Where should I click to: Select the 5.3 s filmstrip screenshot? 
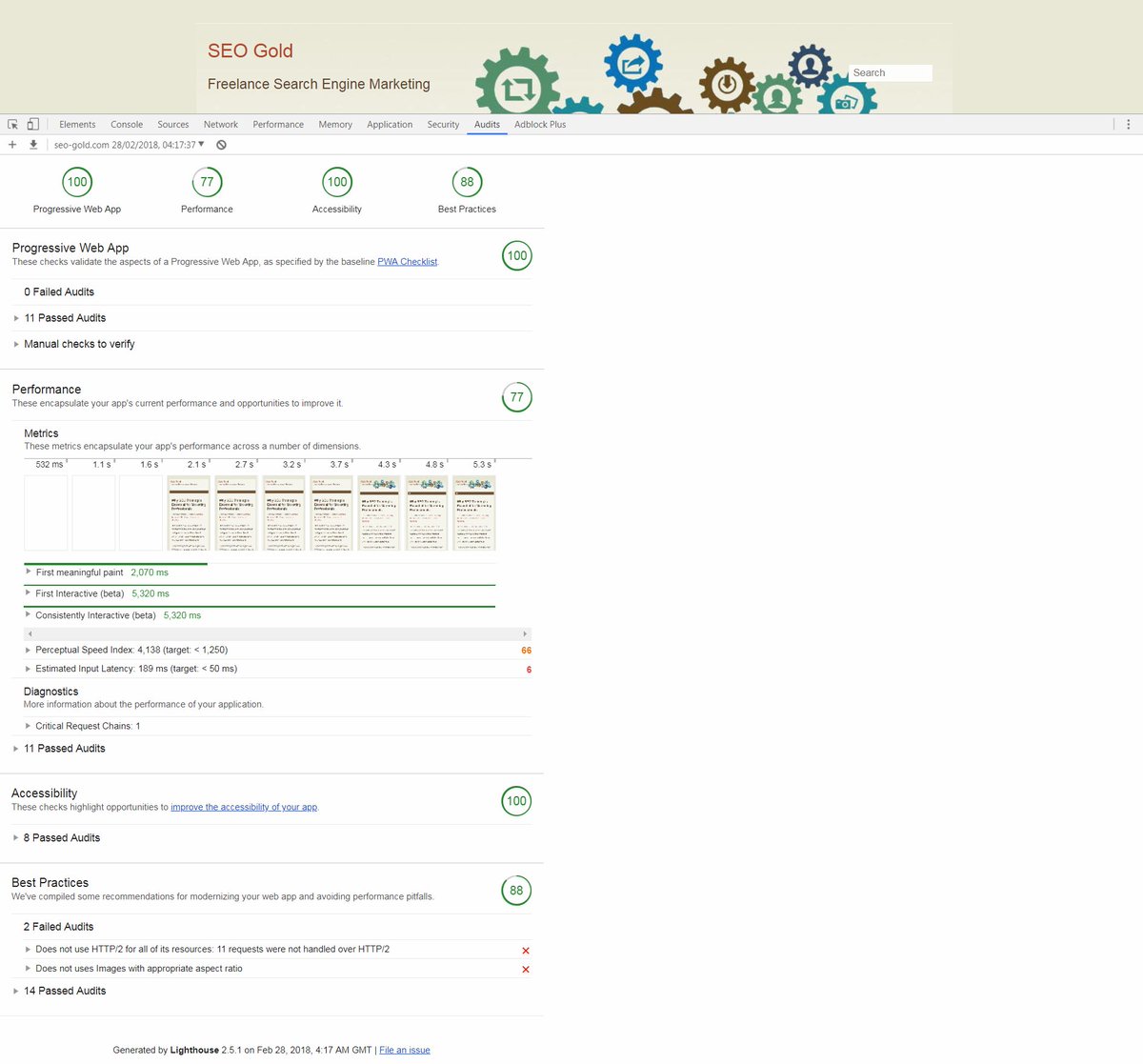(x=474, y=513)
